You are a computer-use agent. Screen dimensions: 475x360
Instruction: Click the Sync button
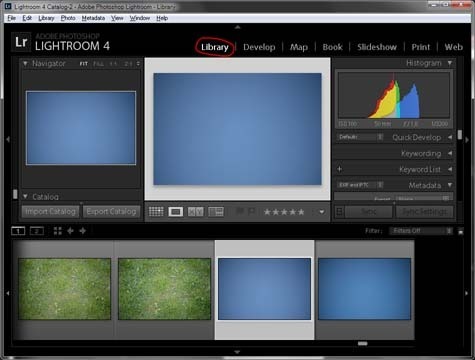point(369,212)
